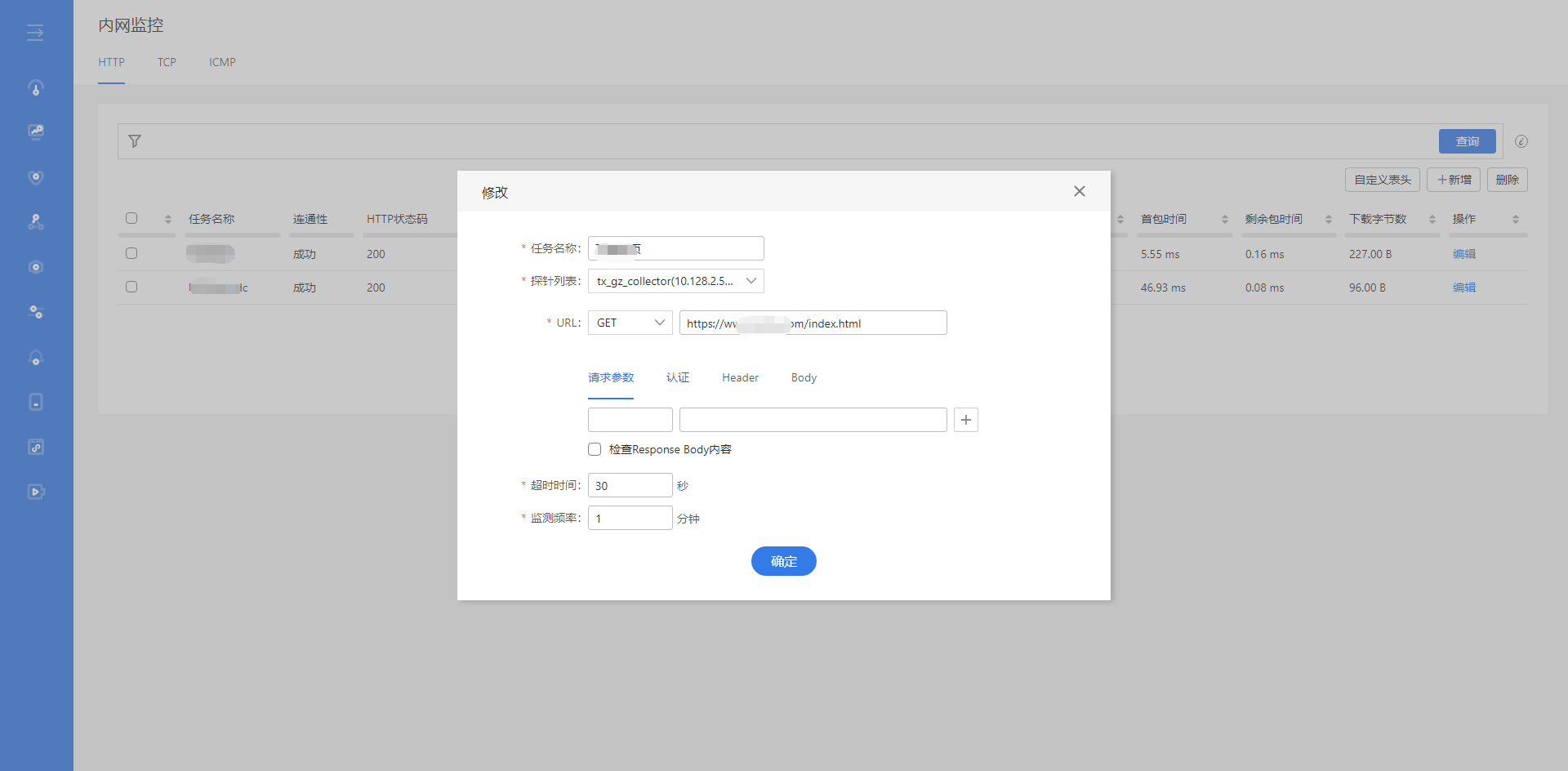1568x771 pixels.
Task: Focus the 超时时间 input showing 30
Action: 630,485
